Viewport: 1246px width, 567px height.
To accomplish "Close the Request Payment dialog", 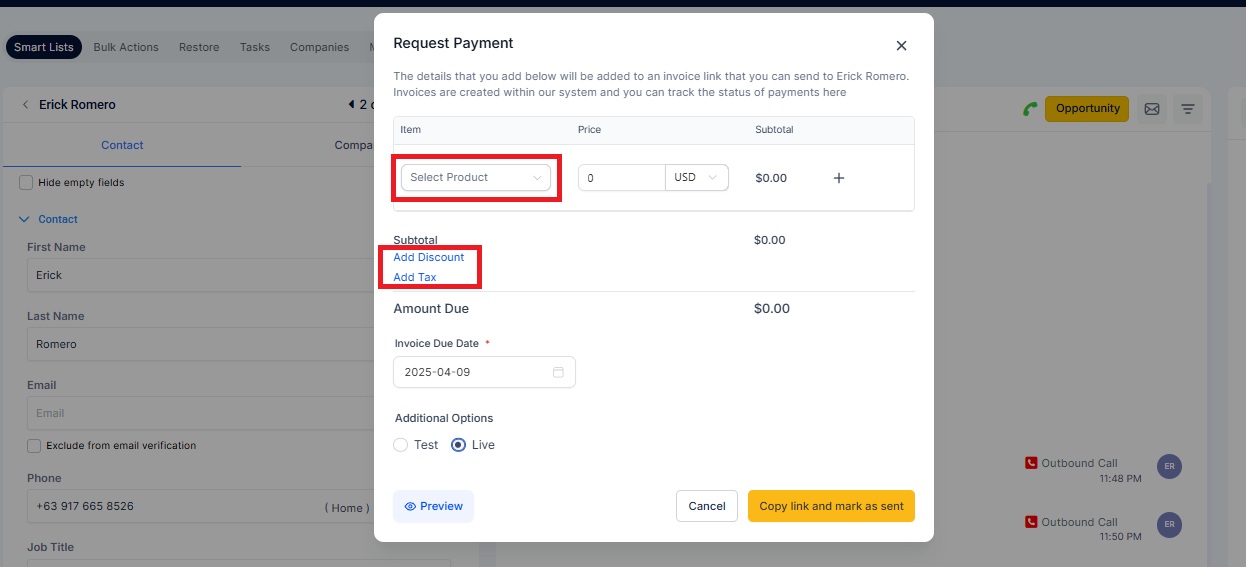I will [901, 46].
